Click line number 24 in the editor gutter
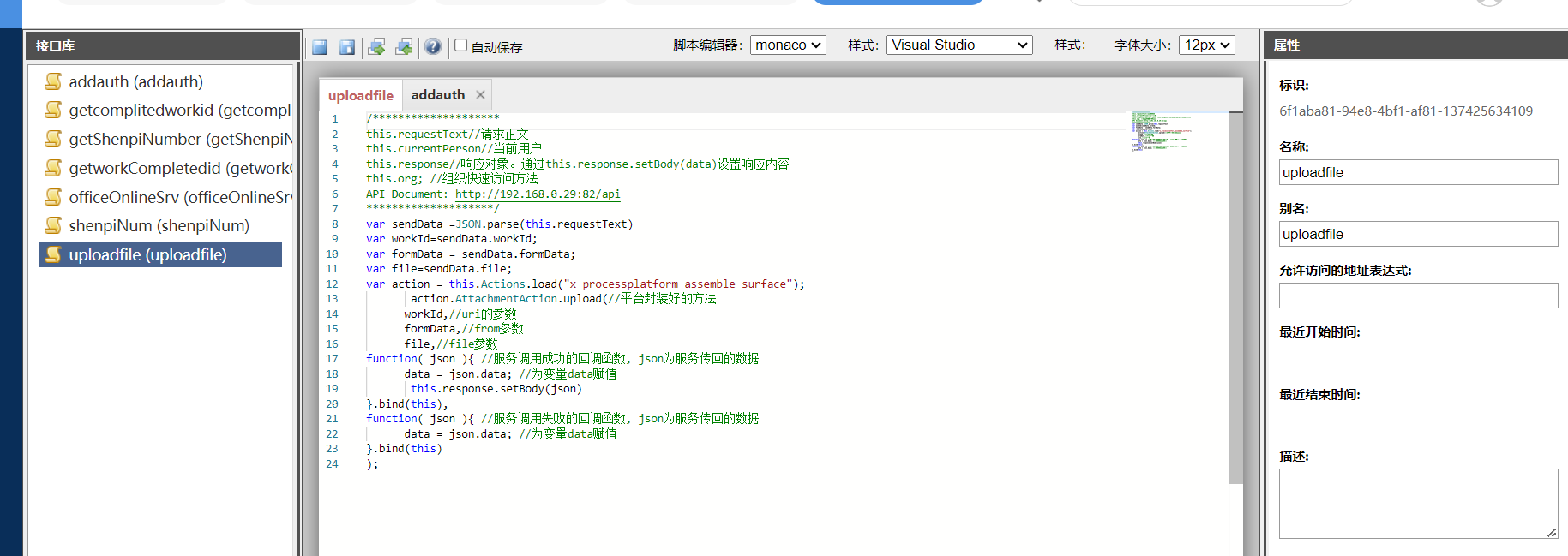This screenshot has height=556, width=1568. coord(332,464)
